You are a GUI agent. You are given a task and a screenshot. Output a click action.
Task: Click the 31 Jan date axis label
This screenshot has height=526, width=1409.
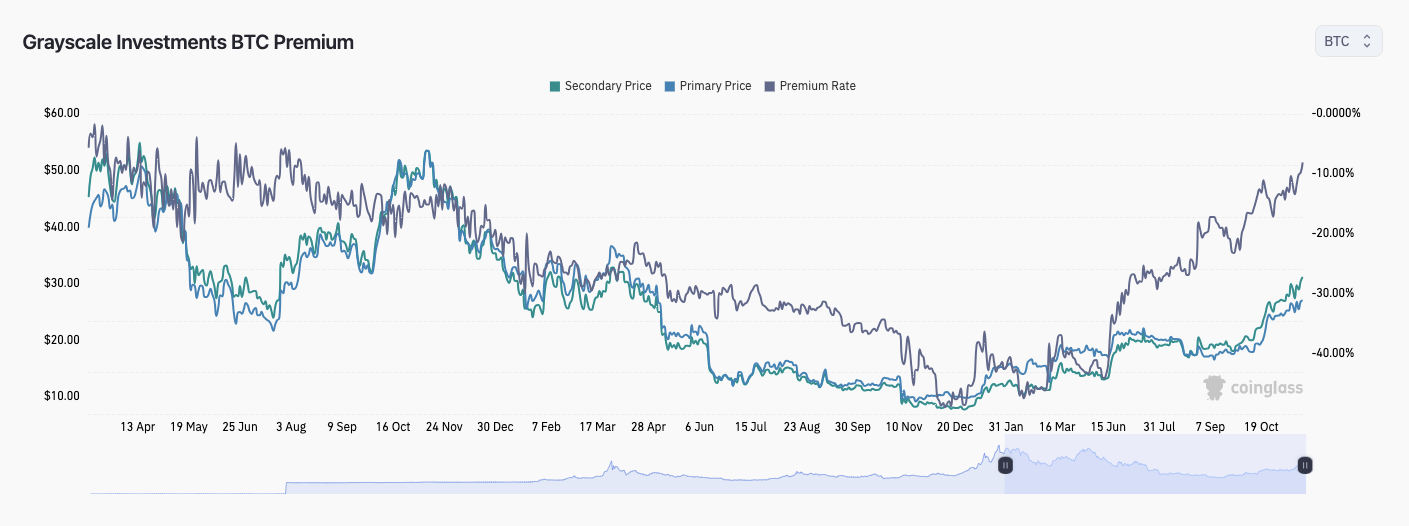(x=1007, y=427)
